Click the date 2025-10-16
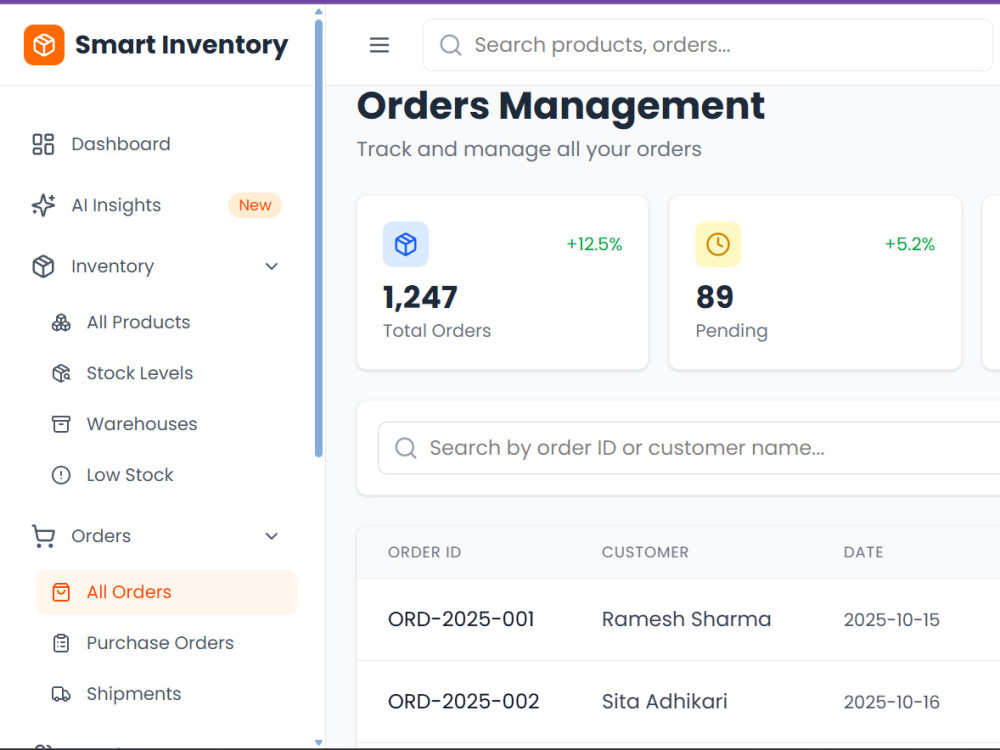The width and height of the screenshot is (1000, 750). (x=892, y=702)
